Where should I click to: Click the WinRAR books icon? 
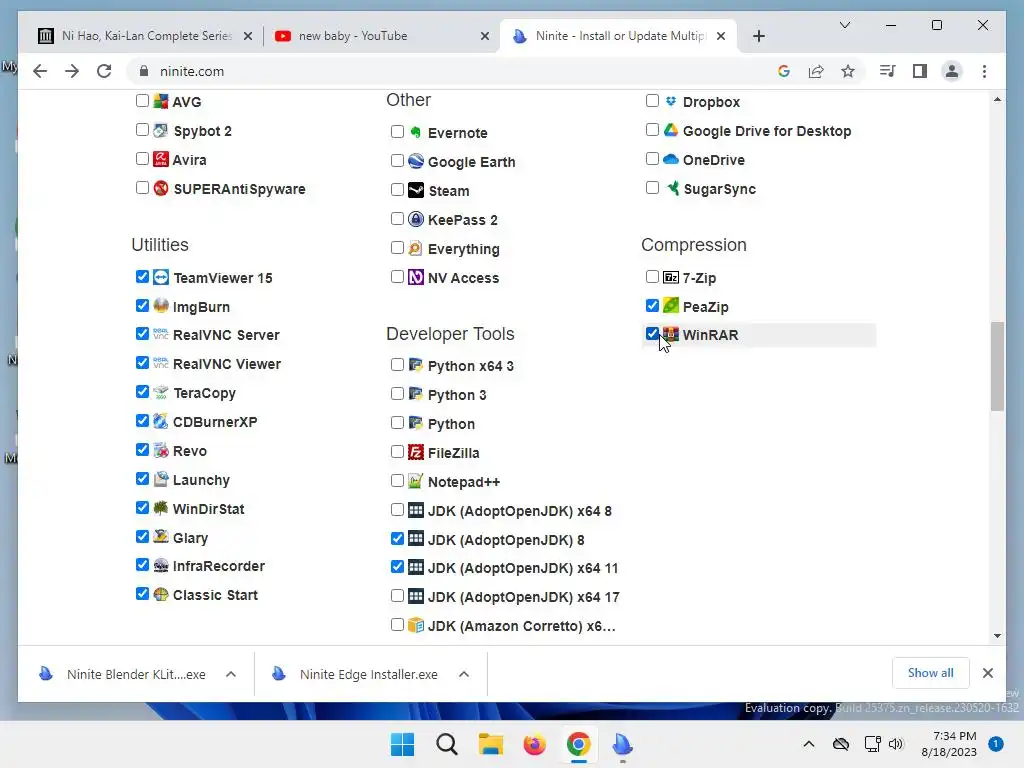(x=671, y=334)
